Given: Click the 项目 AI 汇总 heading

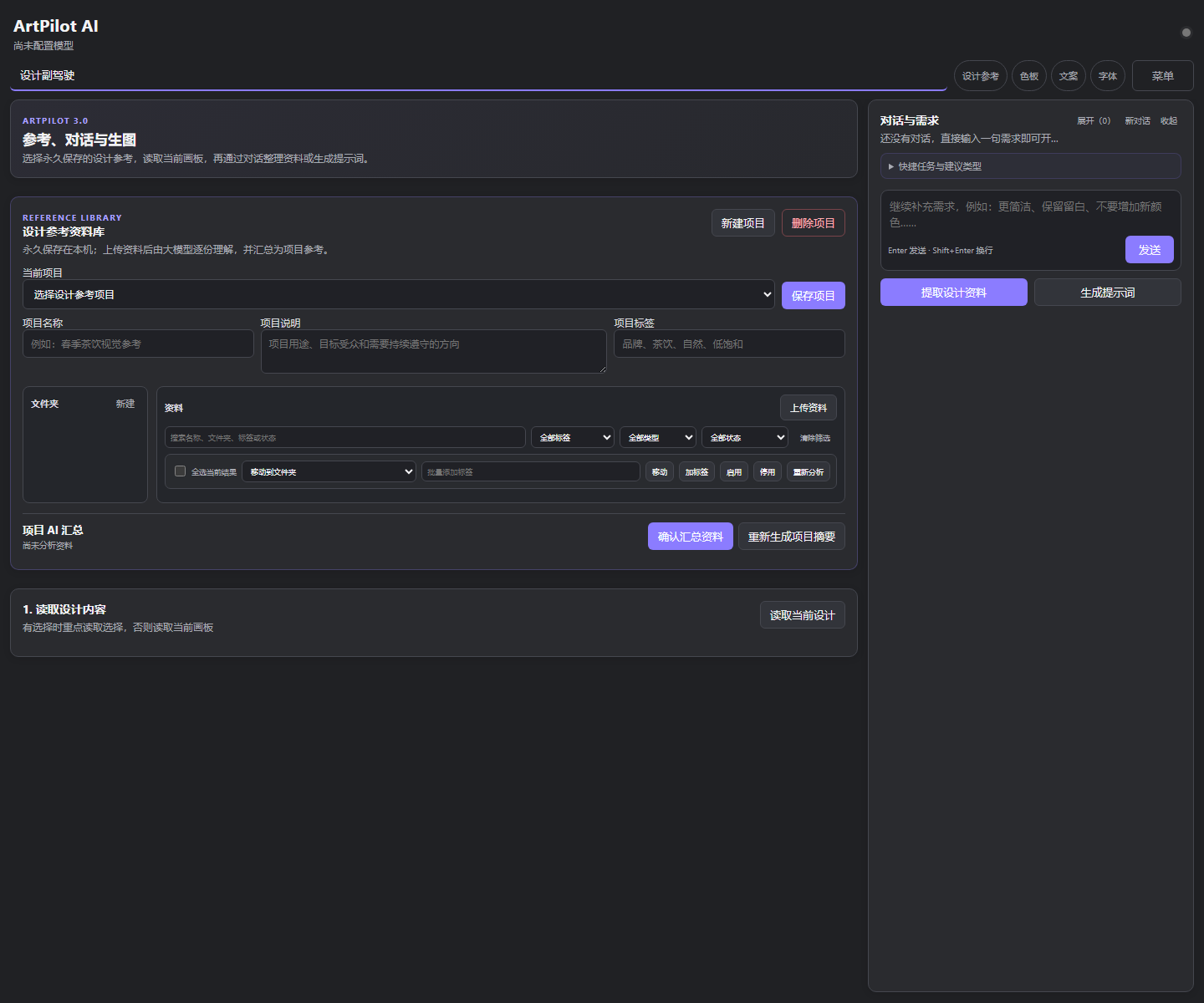Looking at the screenshot, I should click(53, 530).
